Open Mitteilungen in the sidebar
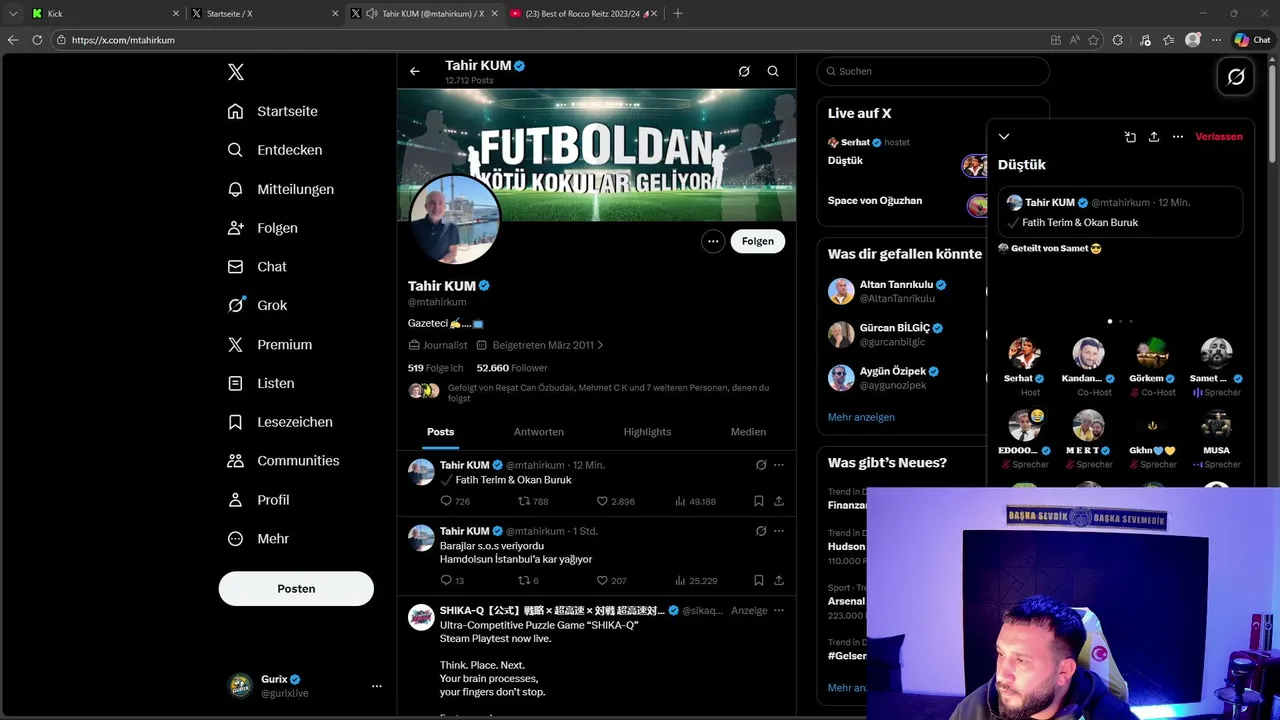 point(281,189)
